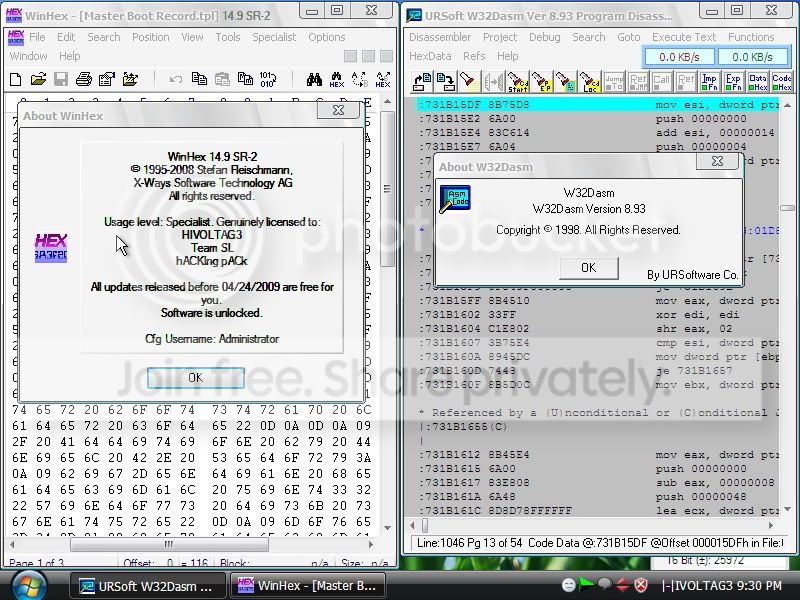Open the Position menu in WinHex
This screenshot has height=600, width=800.
click(151, 37)
